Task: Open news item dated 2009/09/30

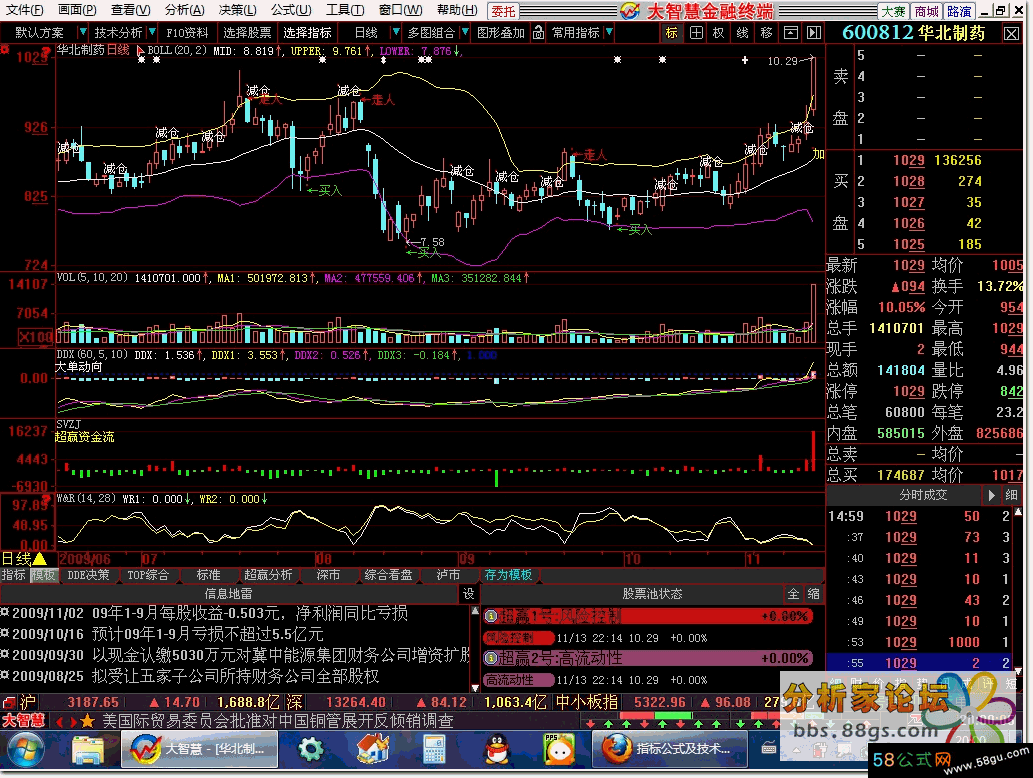Action: [236, 655]
